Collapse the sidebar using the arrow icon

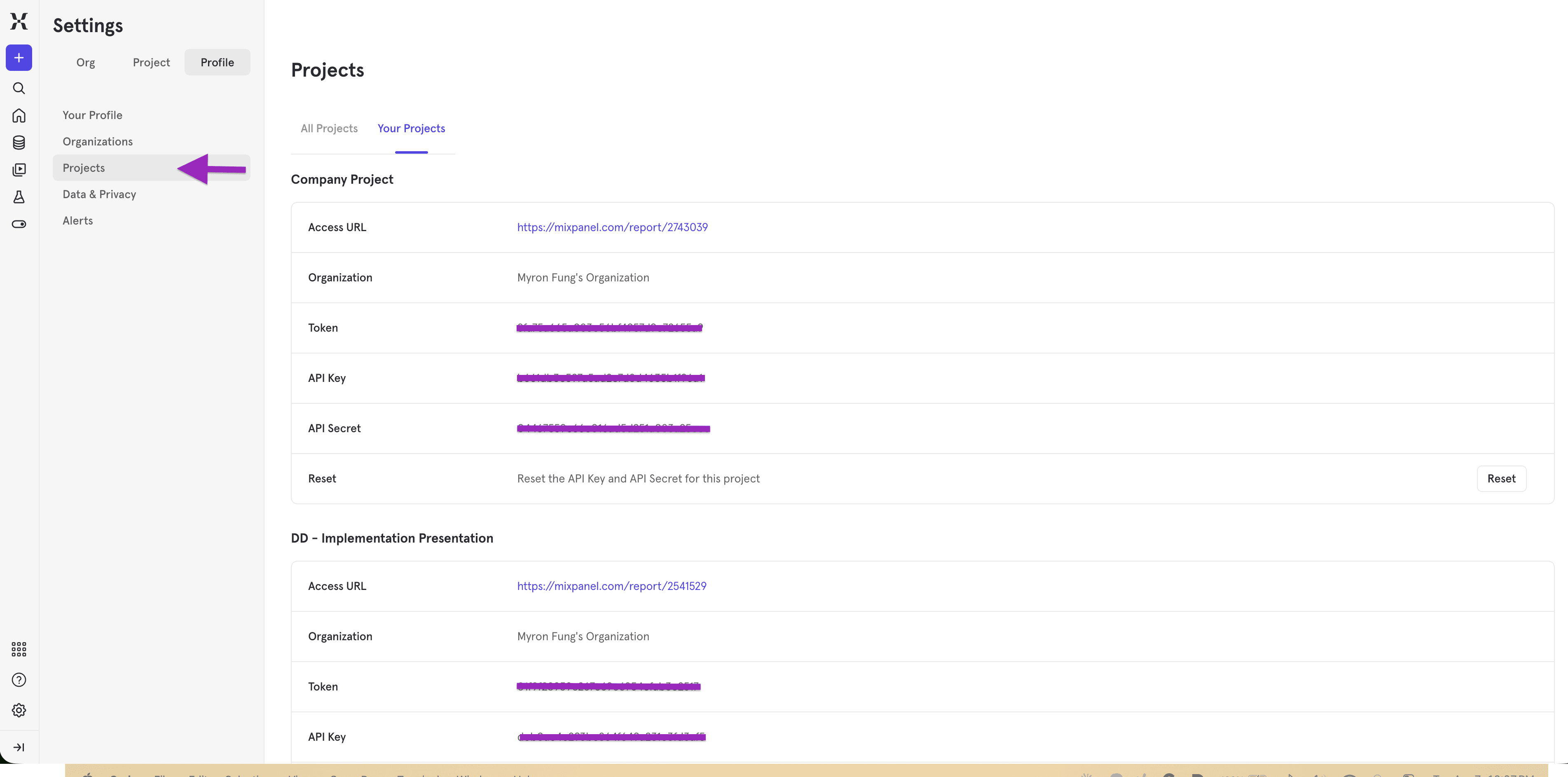click(x=19, y=747)
